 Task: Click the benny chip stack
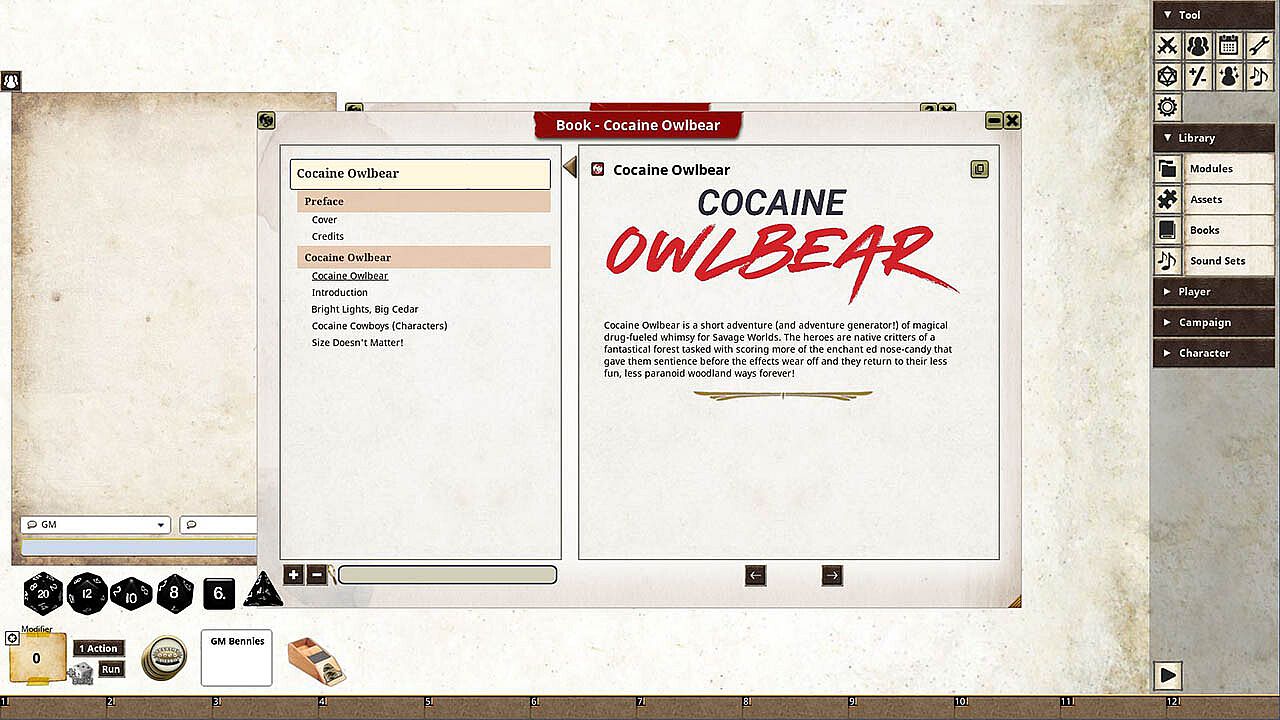[164, 657]
